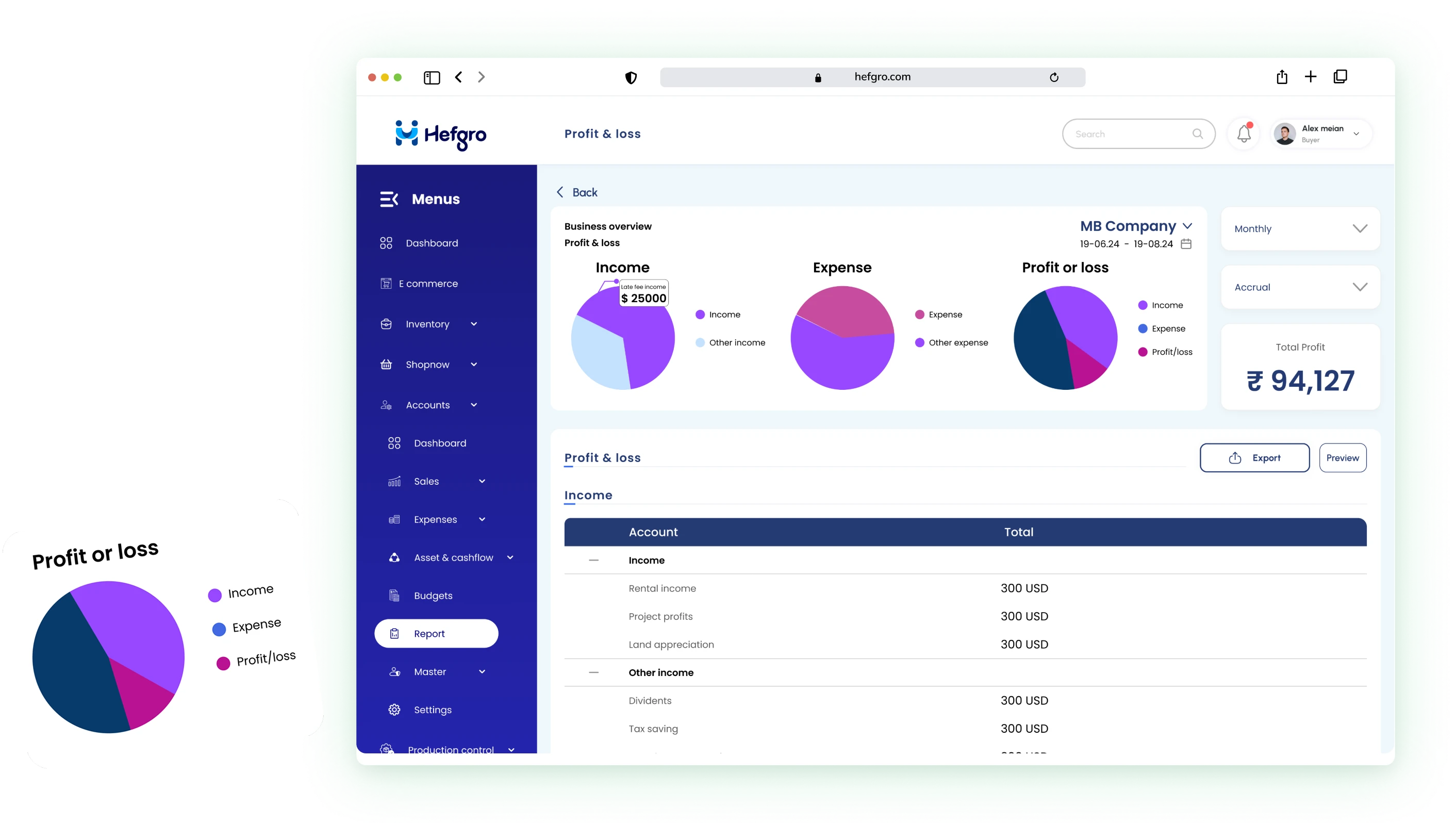Click the browser reload icon

coord(1054,77)
